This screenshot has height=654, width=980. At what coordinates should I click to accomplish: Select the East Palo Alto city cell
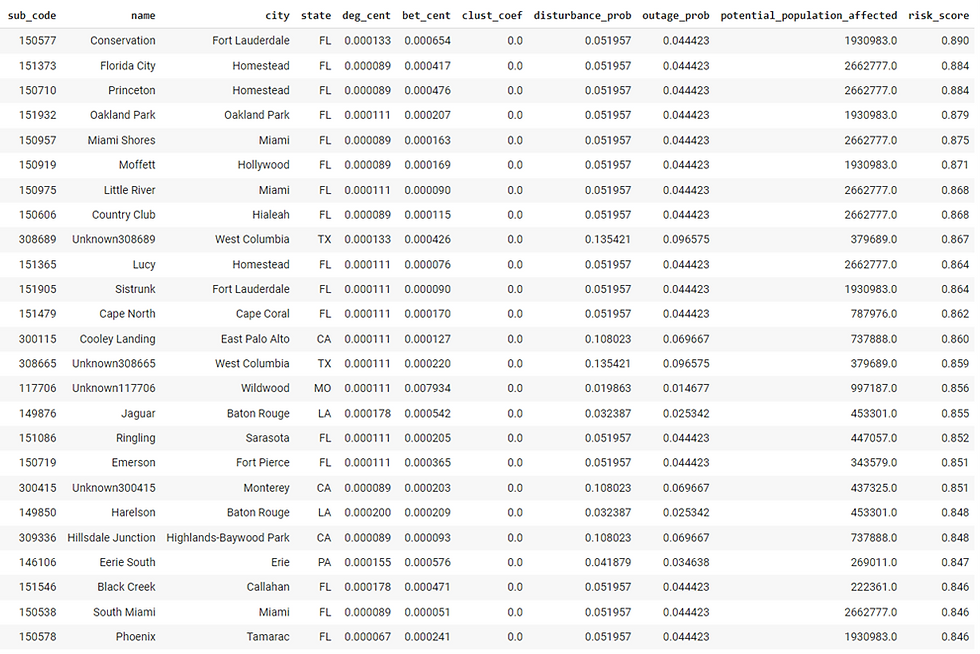tap(255, 339)
